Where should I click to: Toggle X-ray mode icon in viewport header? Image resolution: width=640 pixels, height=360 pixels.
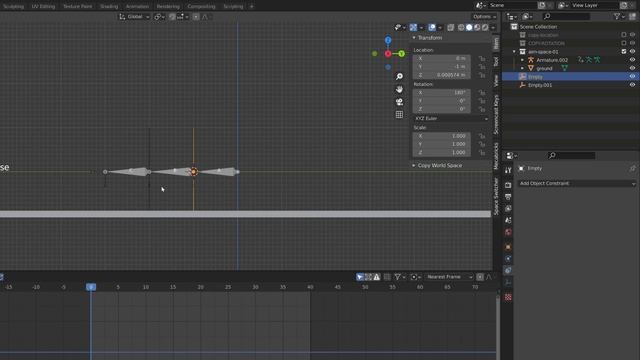coord(451,27)
